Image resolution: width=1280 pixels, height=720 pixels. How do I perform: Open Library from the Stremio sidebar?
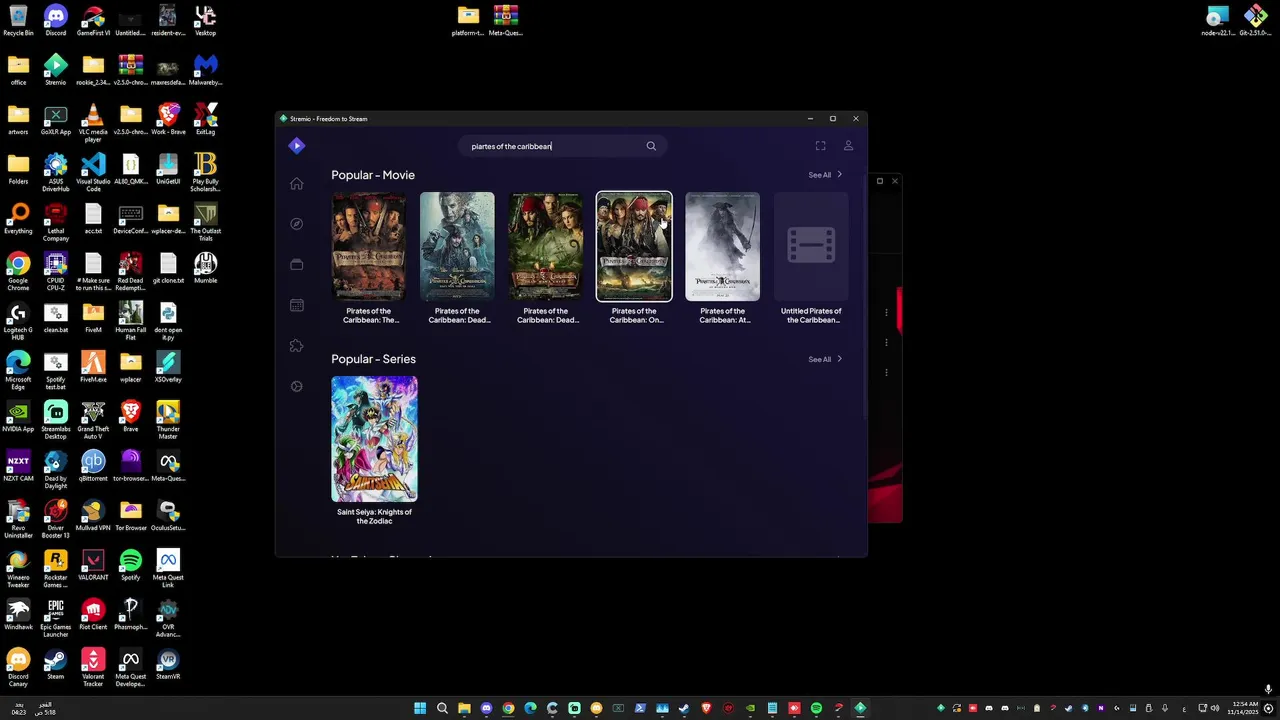[x=296, y=265]
